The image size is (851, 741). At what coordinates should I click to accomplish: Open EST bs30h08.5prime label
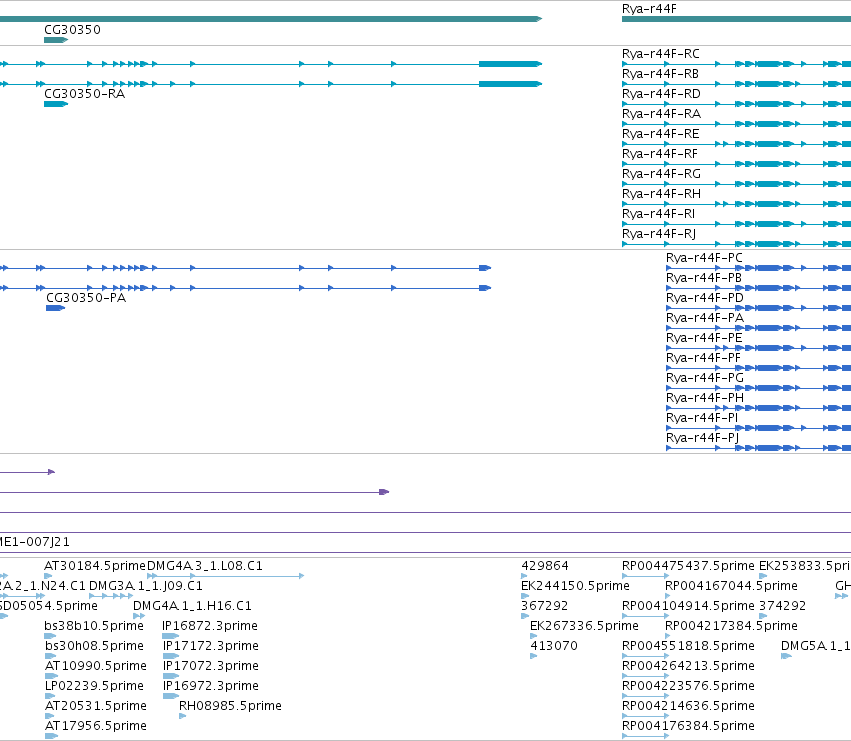(x=94, y=646)
